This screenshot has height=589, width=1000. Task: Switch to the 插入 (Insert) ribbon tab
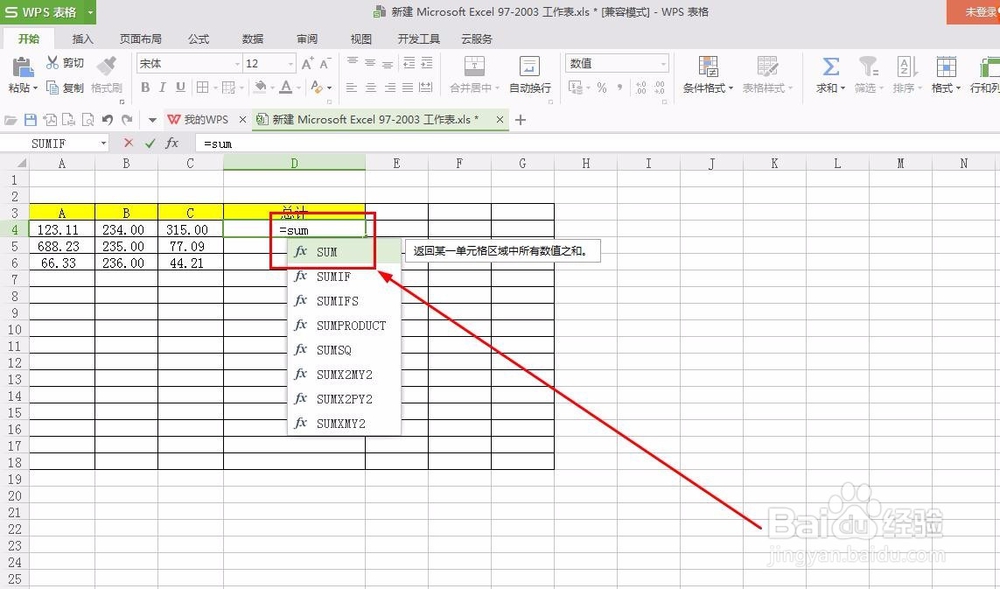[82, 39]
